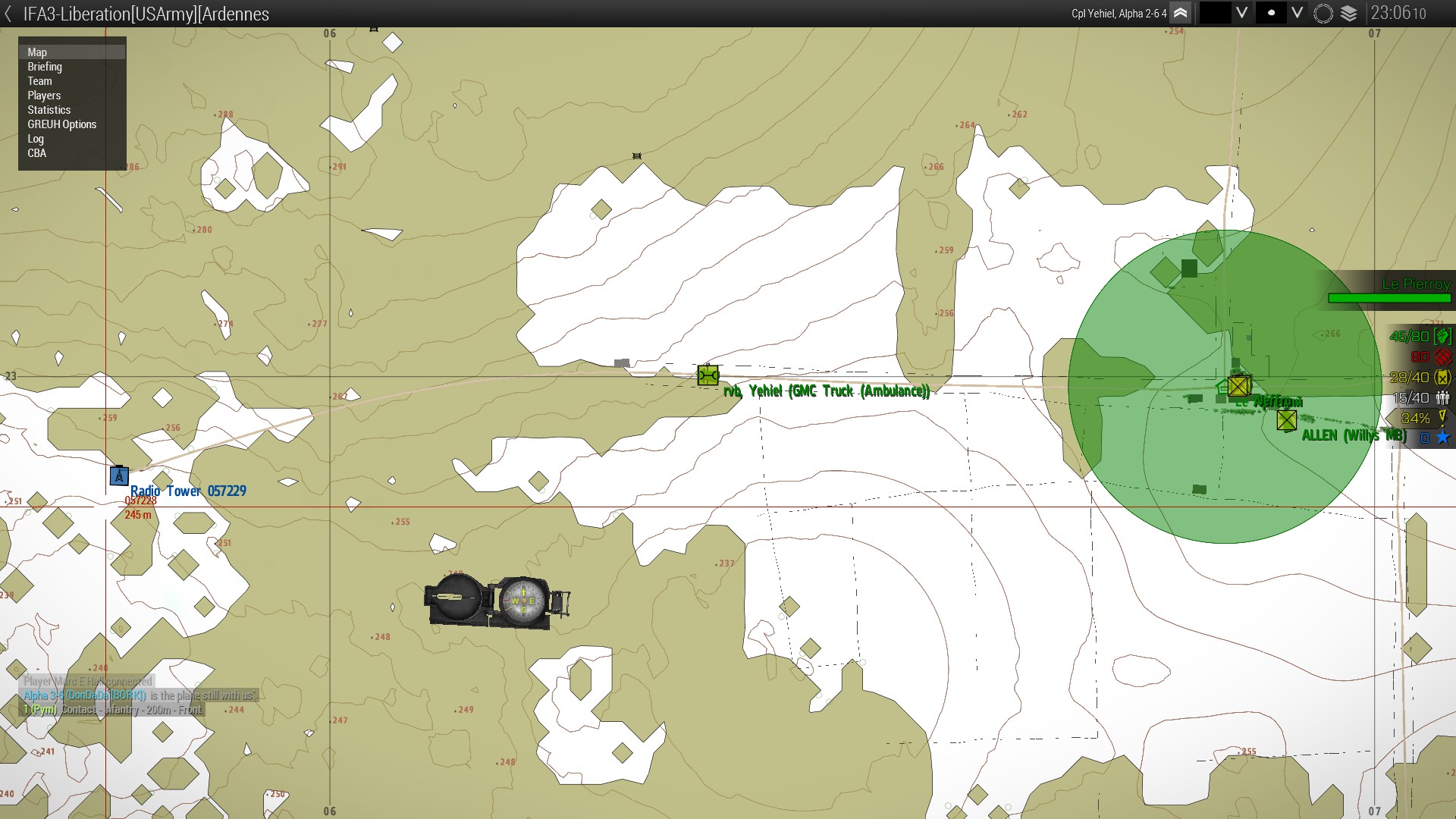Open the map textures layers icon
1456x819 pixels.
coord(1349,14)
